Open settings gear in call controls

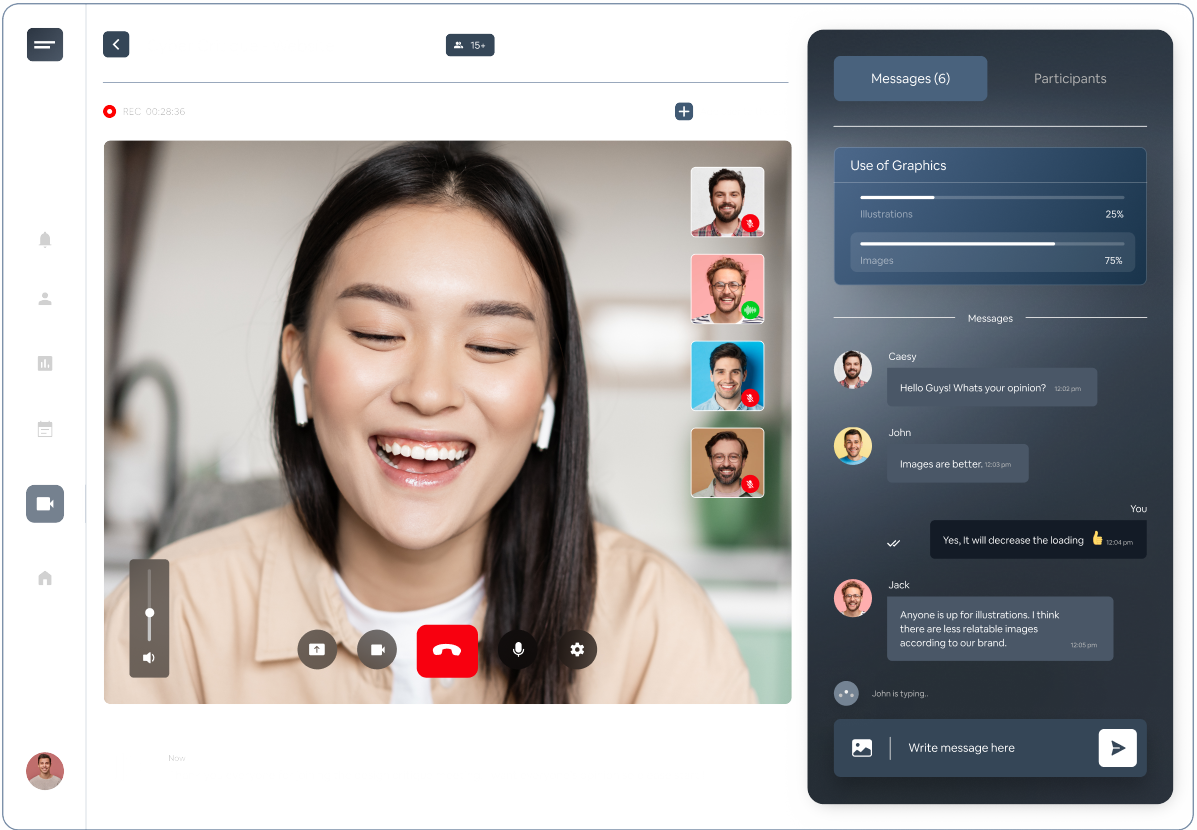(x=577, y=650)
